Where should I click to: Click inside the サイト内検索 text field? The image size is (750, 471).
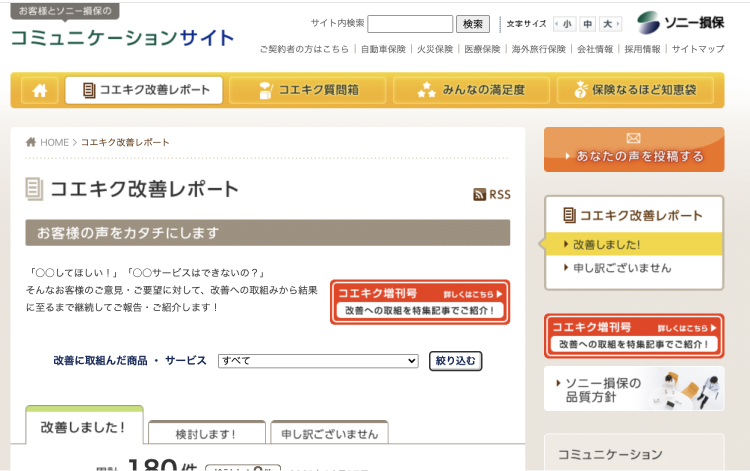click(410, 24)
